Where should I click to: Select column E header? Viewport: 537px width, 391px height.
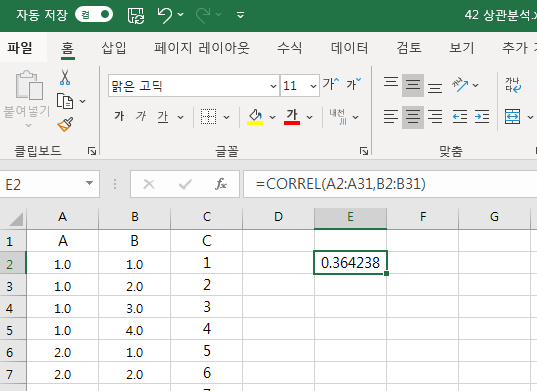(x=350, y=218)
